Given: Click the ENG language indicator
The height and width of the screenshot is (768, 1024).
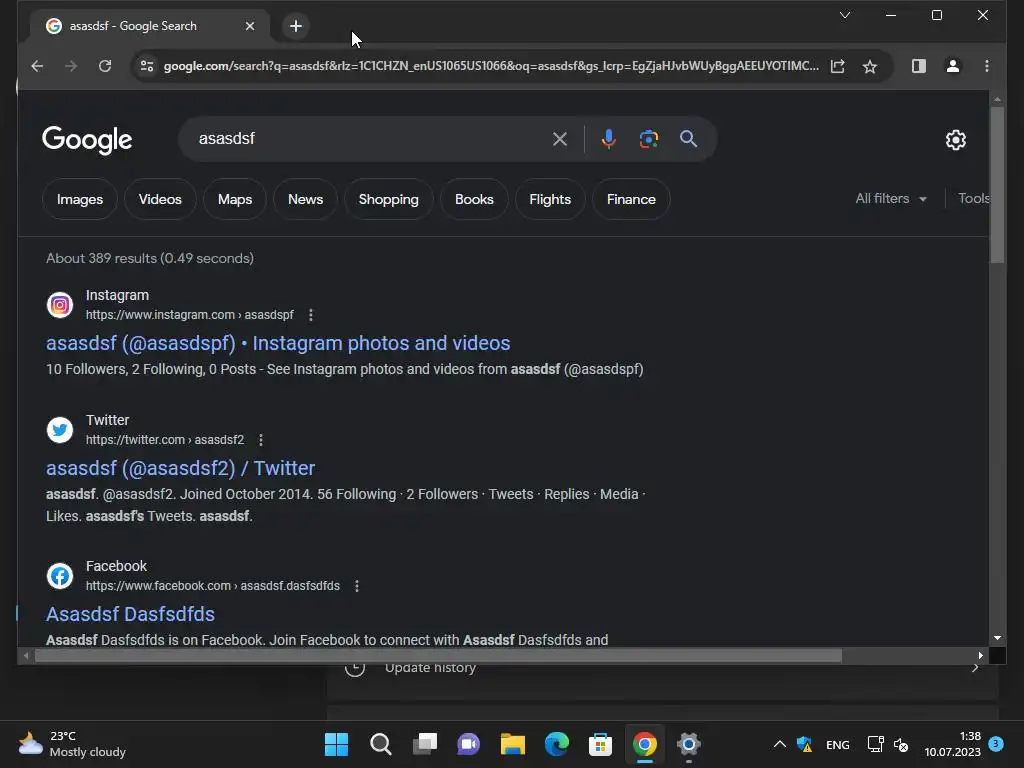Looking at the screenshot, I should coord(837,744).
